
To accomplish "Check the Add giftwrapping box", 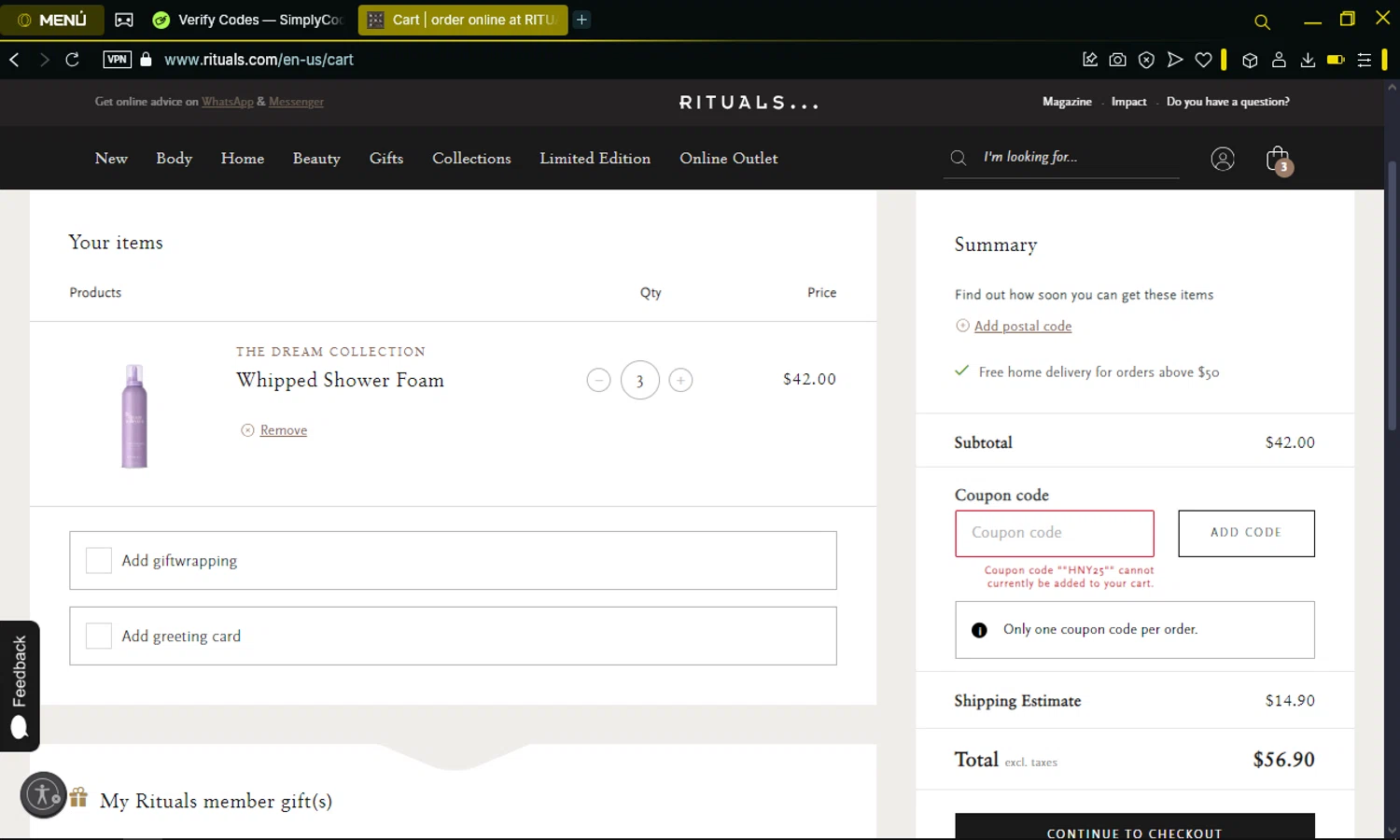I will coord(99,560).
